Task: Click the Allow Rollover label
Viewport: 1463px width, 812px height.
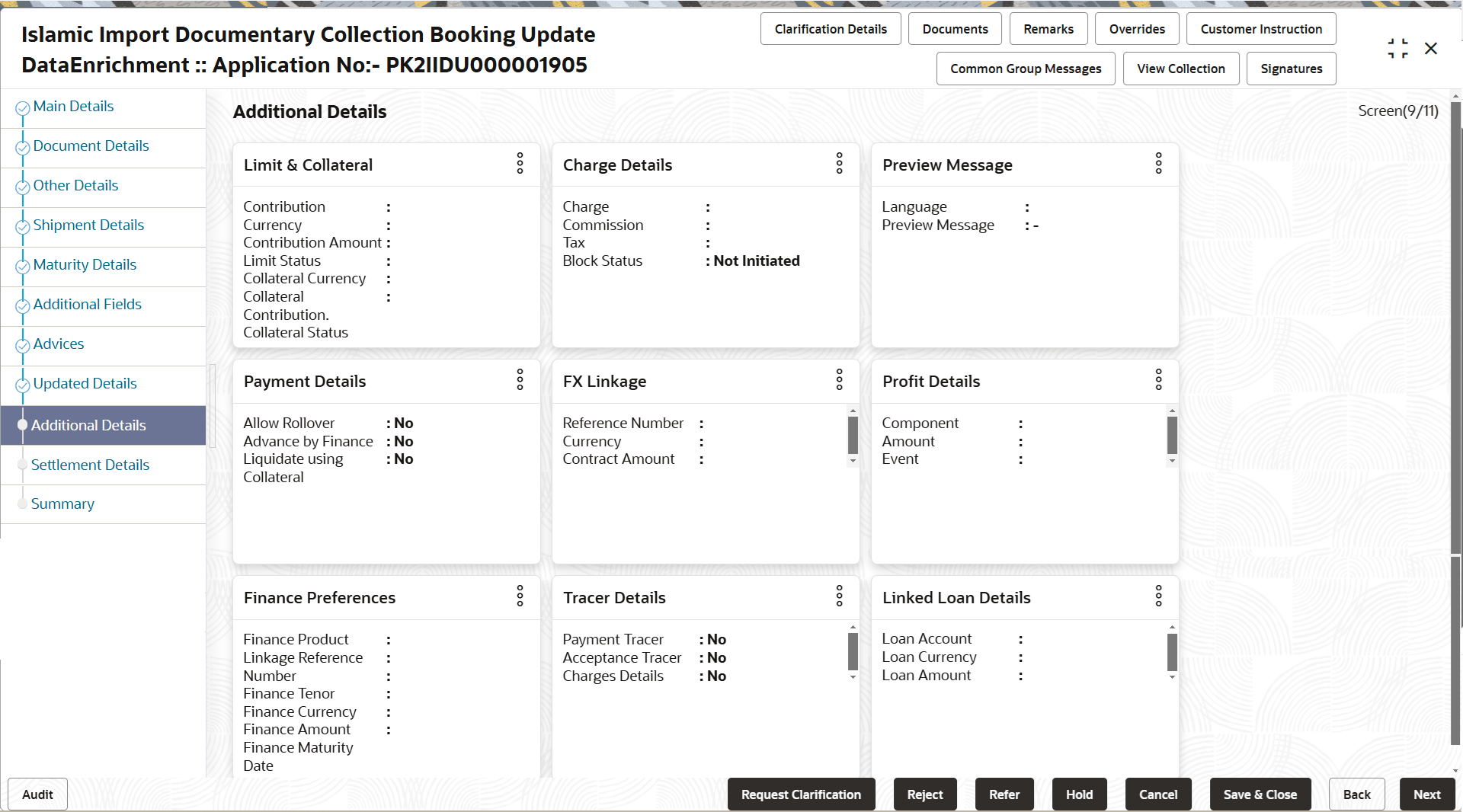Action: 289,424
